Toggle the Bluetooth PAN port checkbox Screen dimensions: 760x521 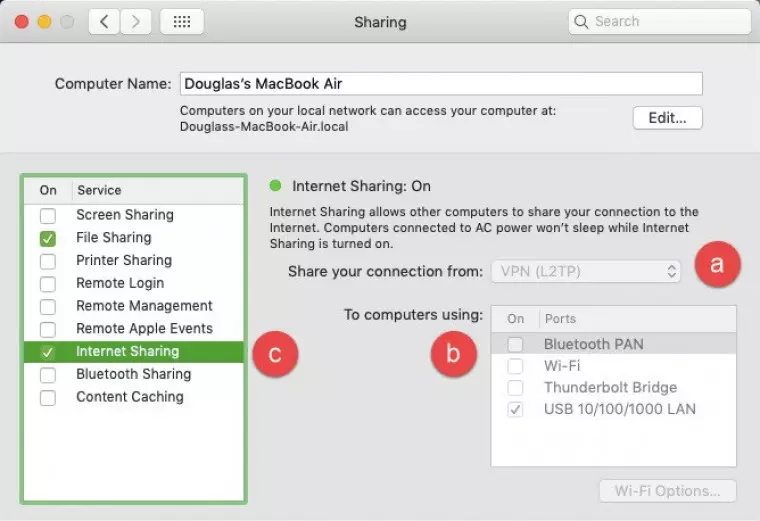click(x=515, y=344)
